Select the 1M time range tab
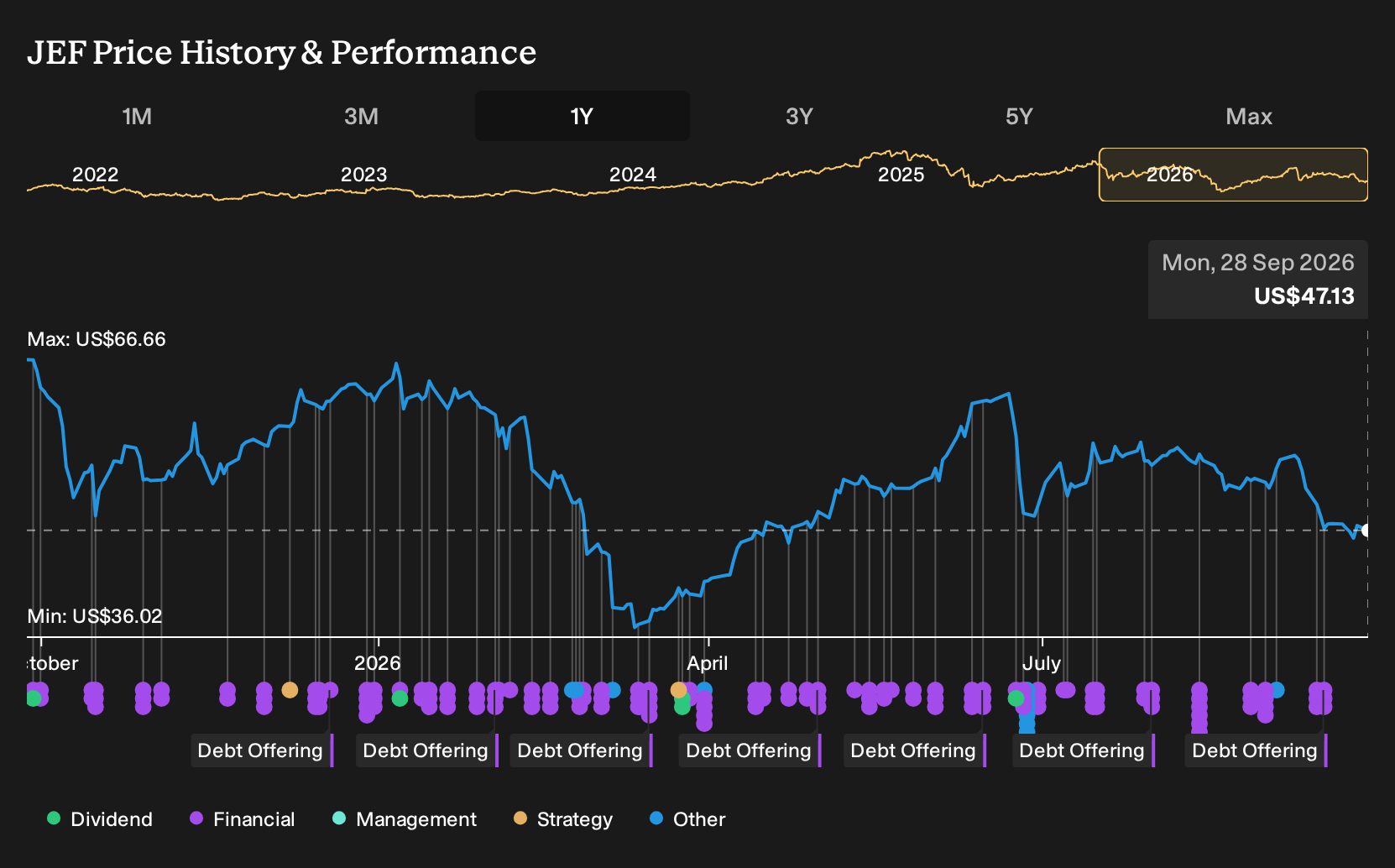Viewport: 1395px width, 868px height. [137, 116]
